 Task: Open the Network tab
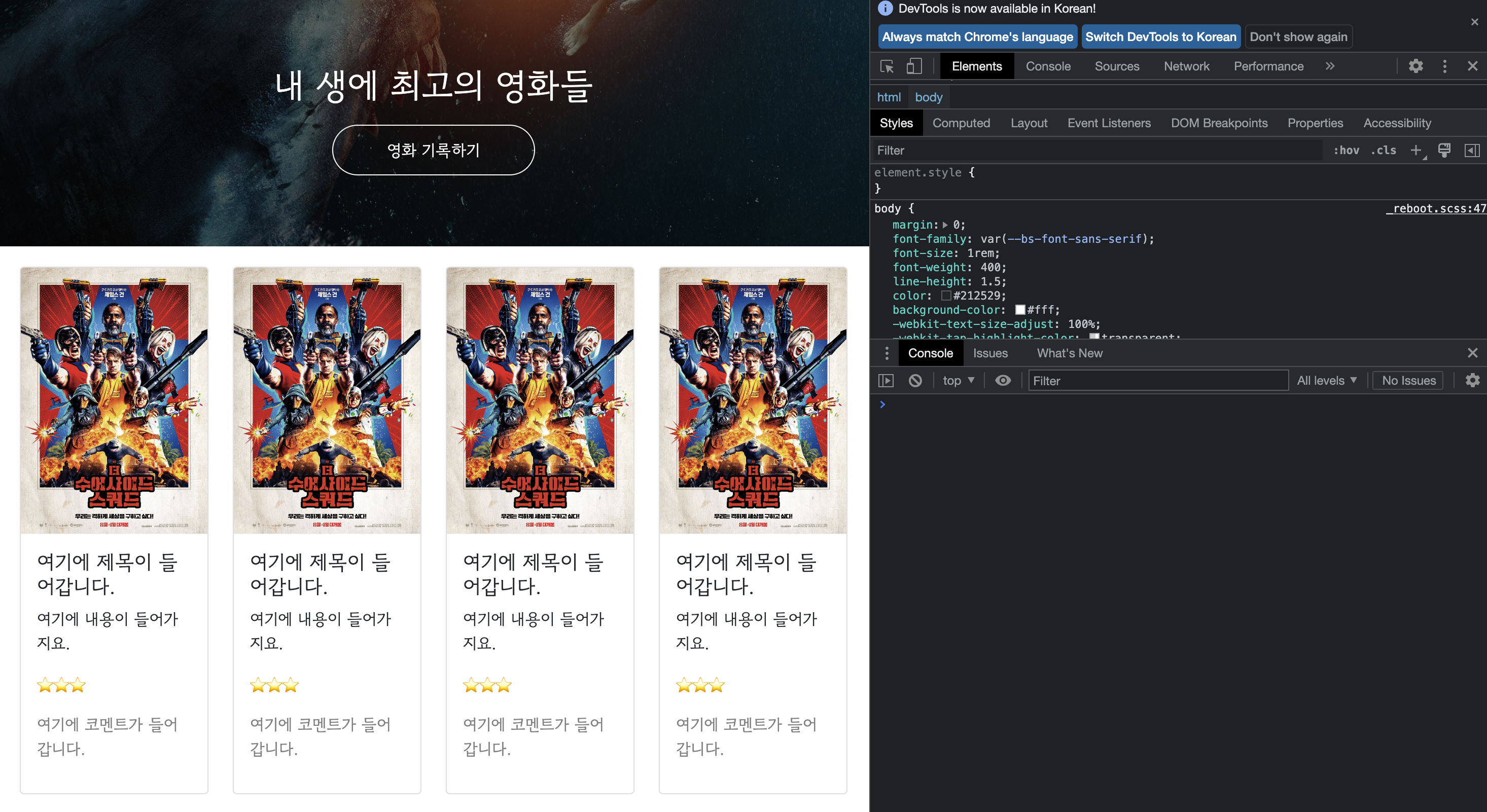point(1186,66)
